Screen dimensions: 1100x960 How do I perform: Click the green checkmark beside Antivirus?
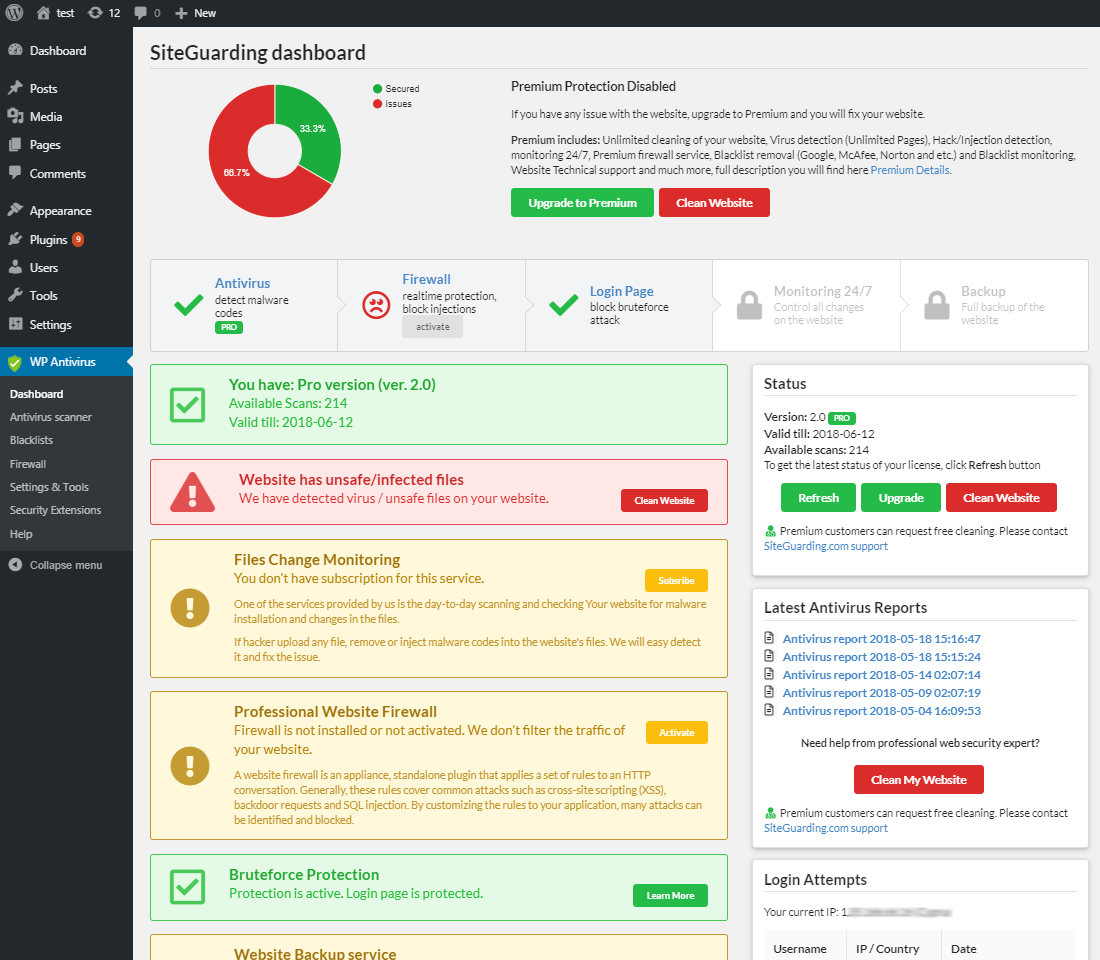(188, 305)
